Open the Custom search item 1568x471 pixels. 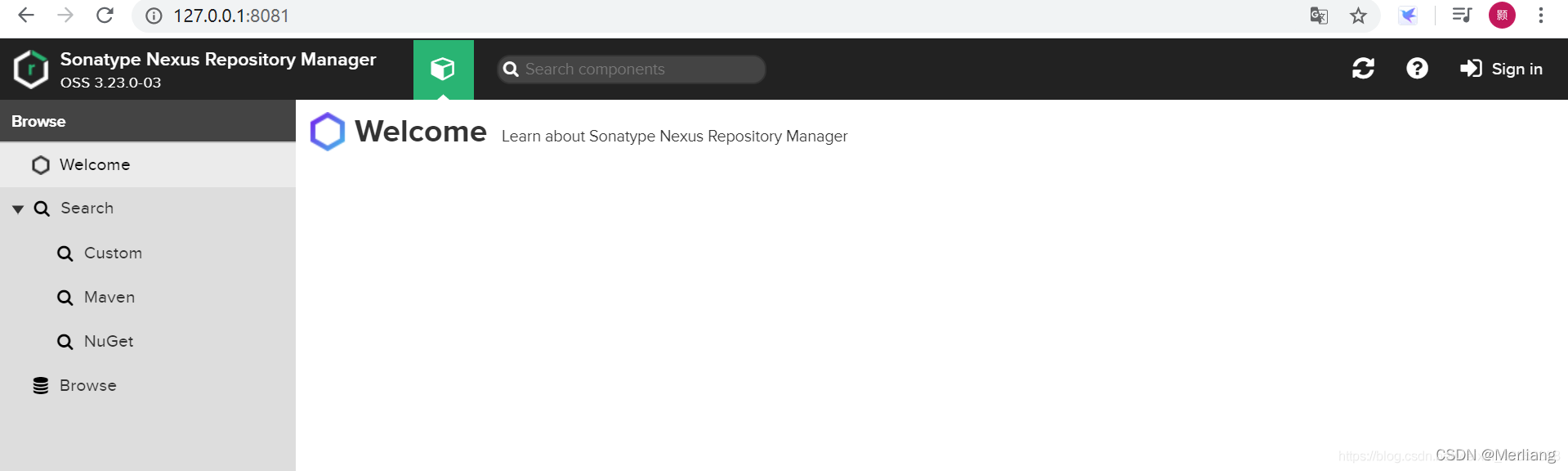[x=113, y=253]
